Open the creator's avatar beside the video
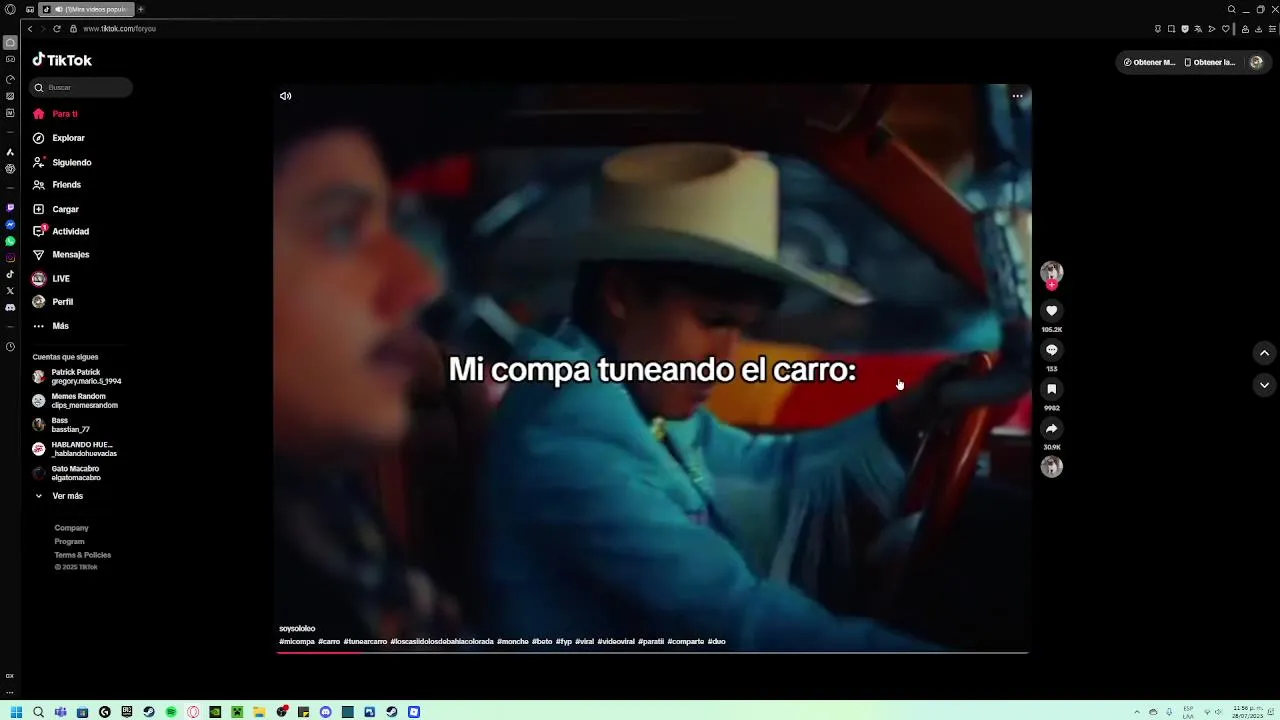Image resolution: width=1280 pixels, height=720 pixels. click(x=1051, y=272)
